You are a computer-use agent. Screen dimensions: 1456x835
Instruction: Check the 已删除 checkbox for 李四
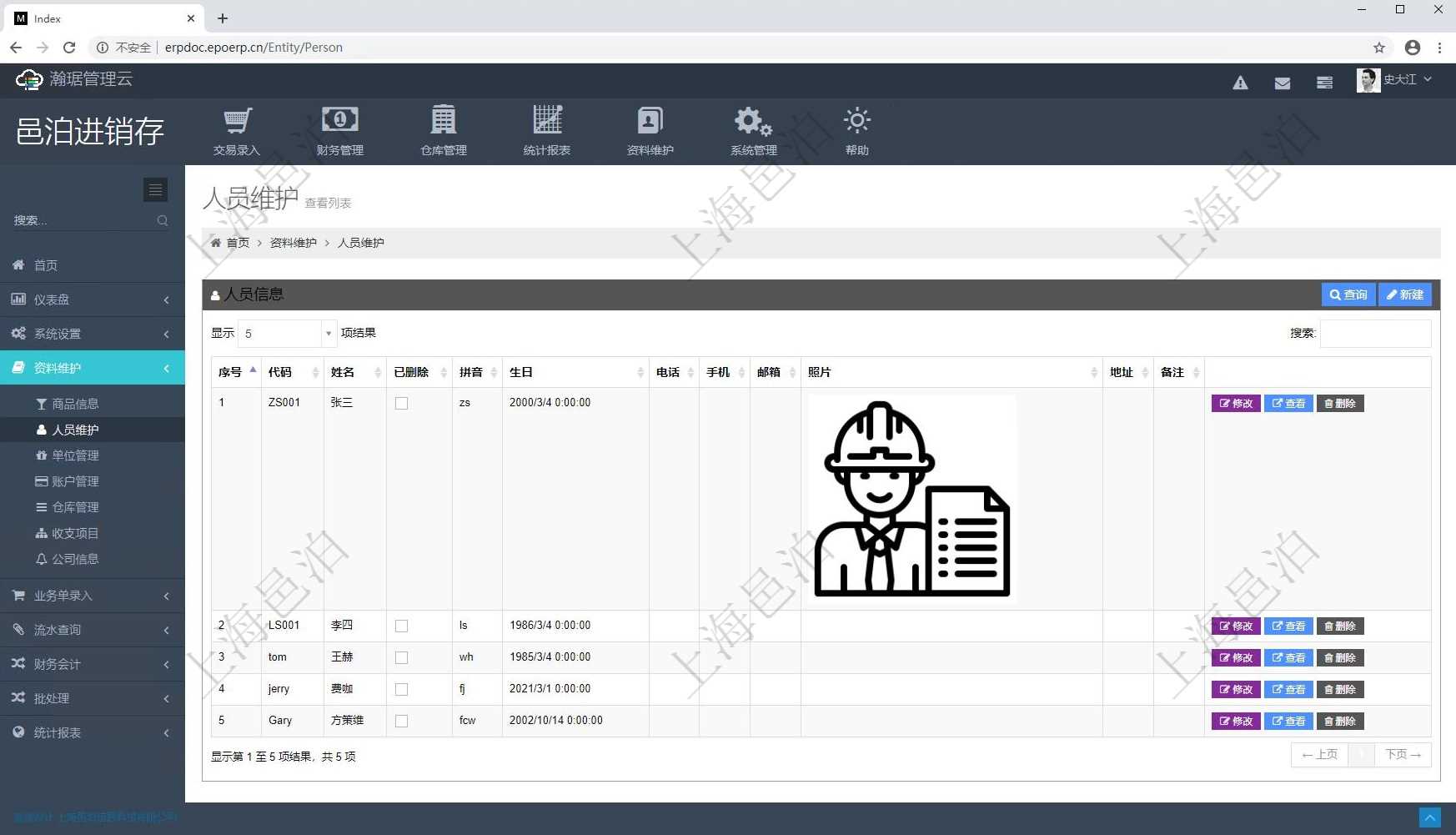tap(401, 626)
